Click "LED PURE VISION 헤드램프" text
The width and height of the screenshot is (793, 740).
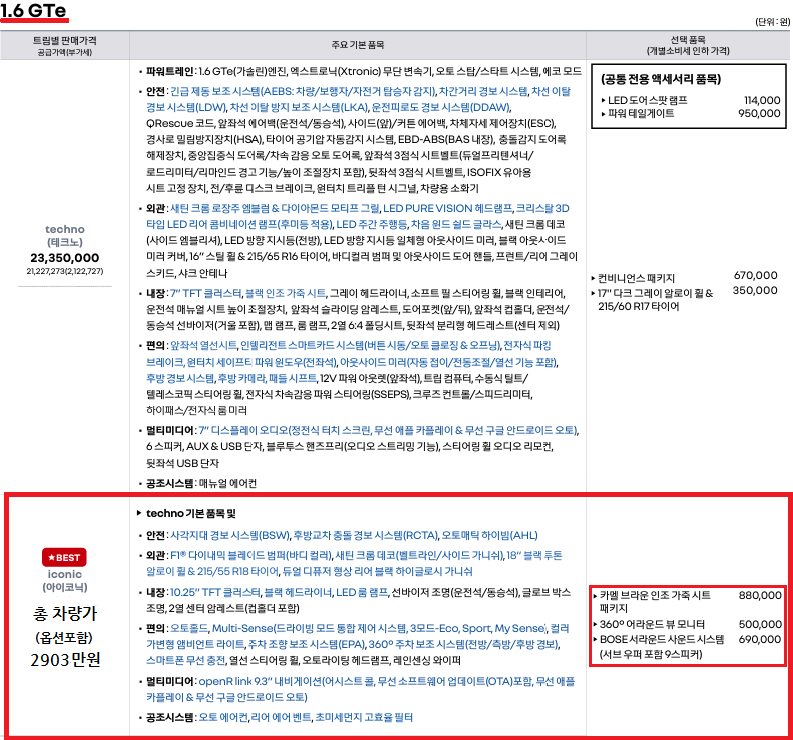click(x=448, y=208)
